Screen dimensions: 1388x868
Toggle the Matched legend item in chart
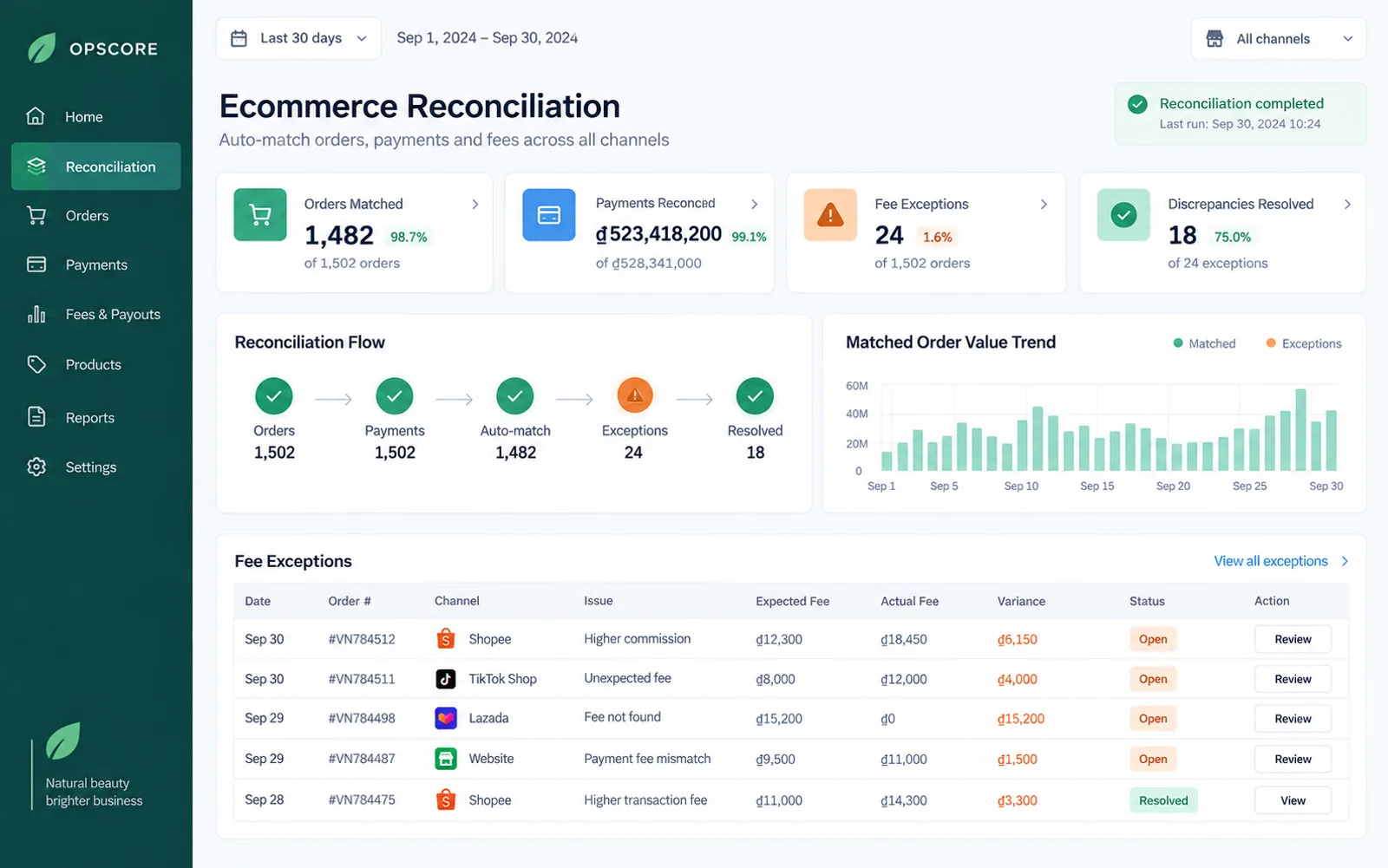coord(1204,343)
